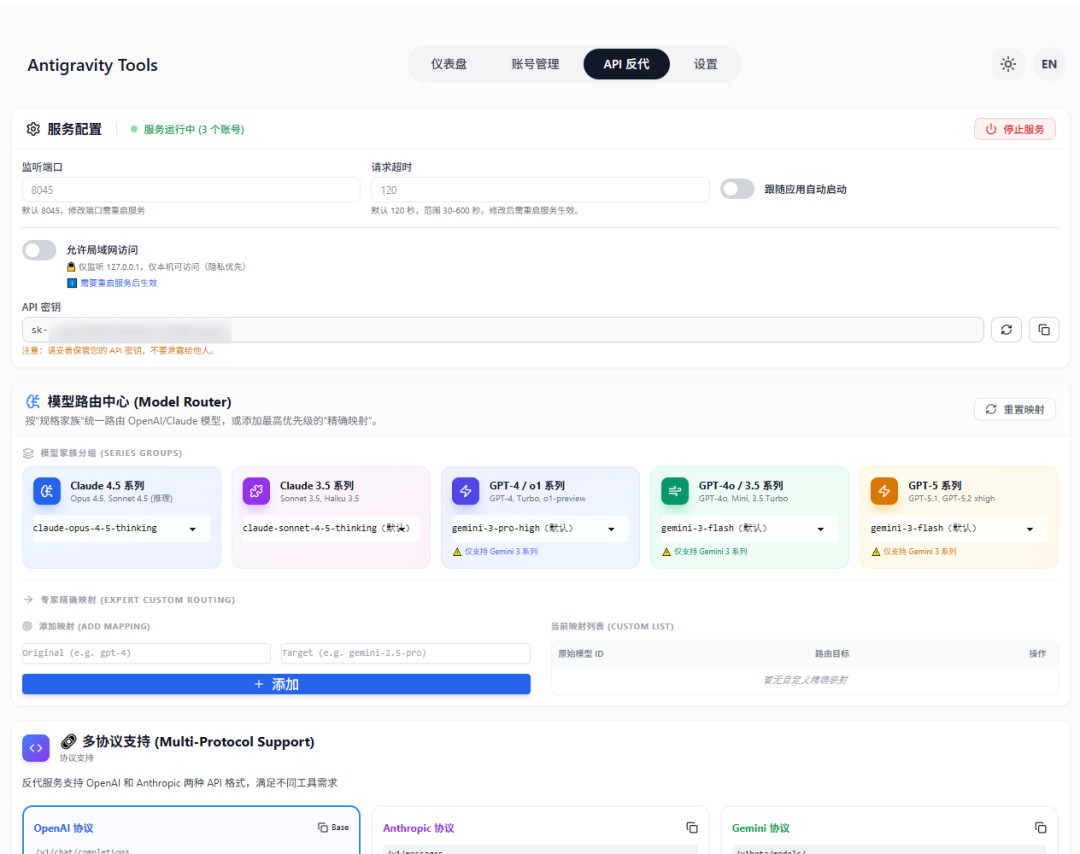Click the 监听端口 port input field
This screenshot has width=1080, height=854.
(191, 190)
